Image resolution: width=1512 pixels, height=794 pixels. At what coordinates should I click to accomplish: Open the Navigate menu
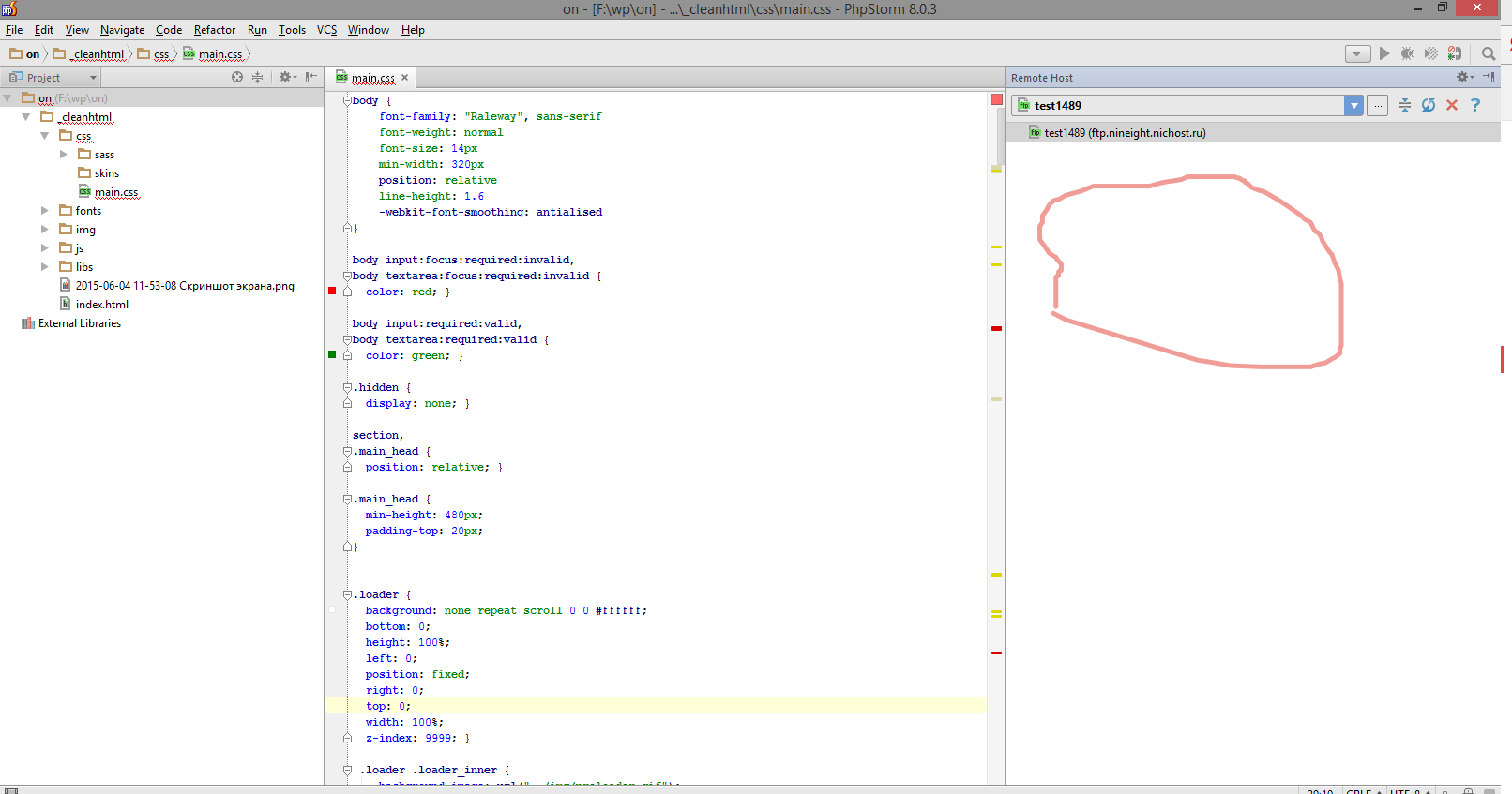pos(123,30)
